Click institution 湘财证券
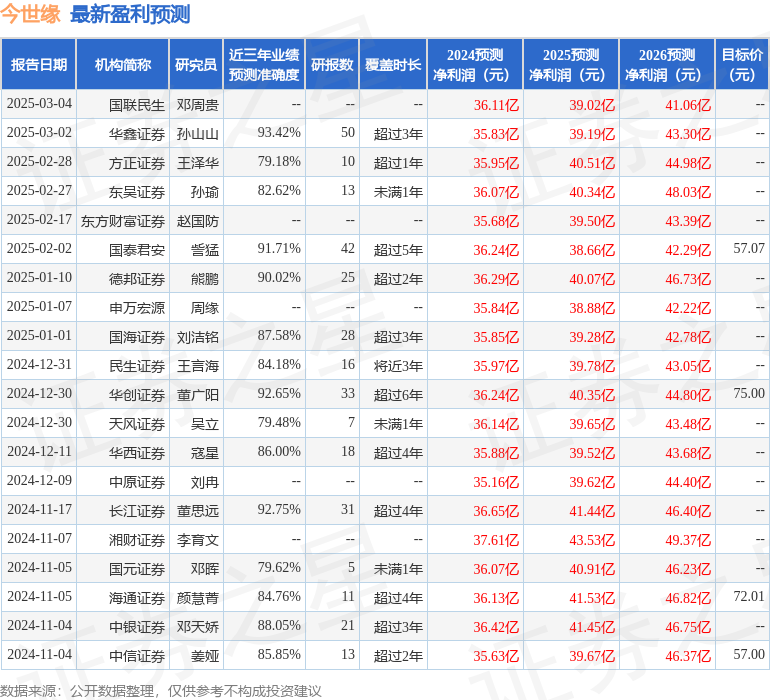The image size is (770, 700). click(137, 540)
